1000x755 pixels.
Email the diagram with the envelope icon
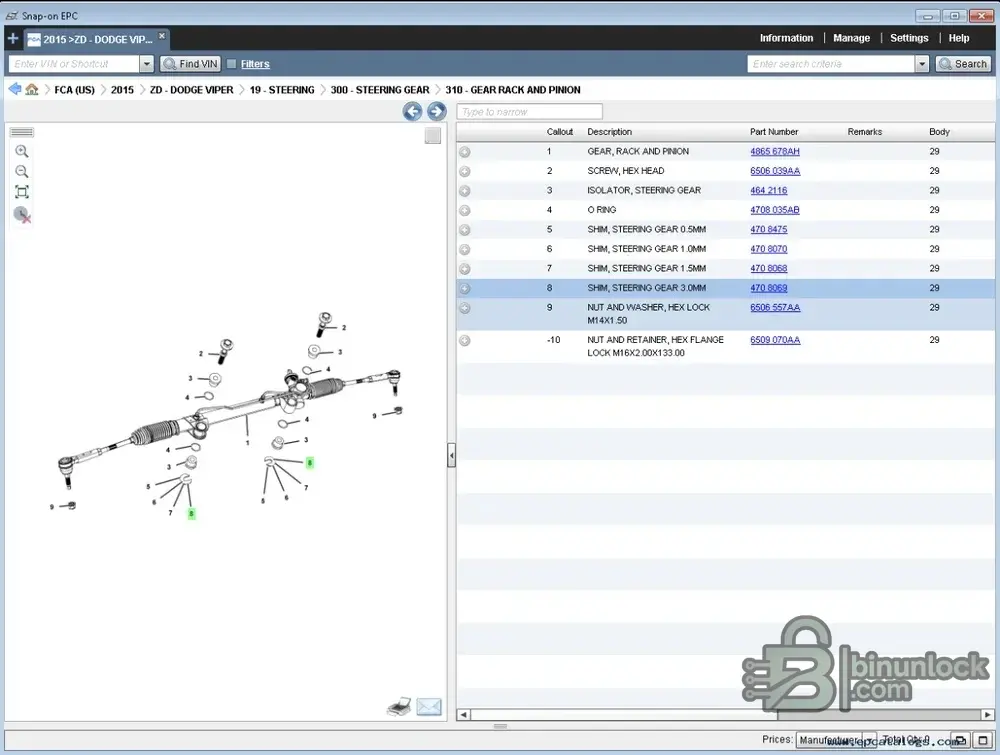[x=429, y=707]
